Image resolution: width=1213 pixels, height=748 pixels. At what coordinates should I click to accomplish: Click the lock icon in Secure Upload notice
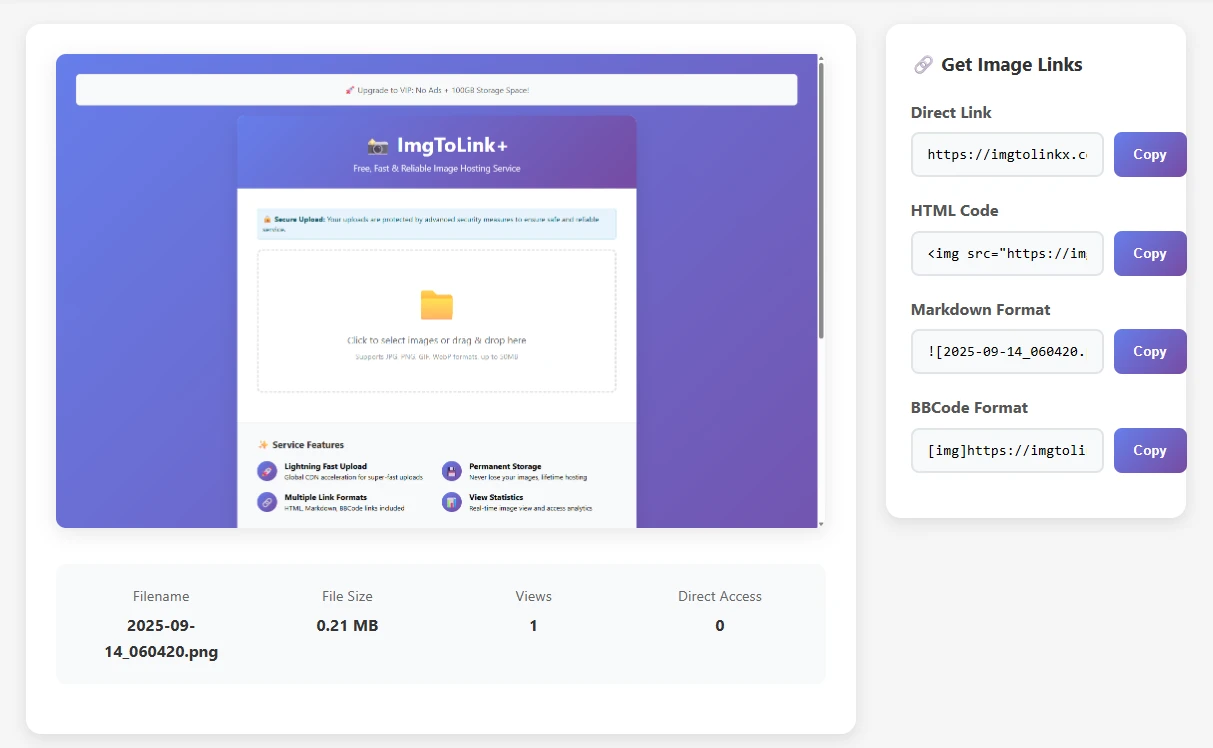tap(267, 218)
